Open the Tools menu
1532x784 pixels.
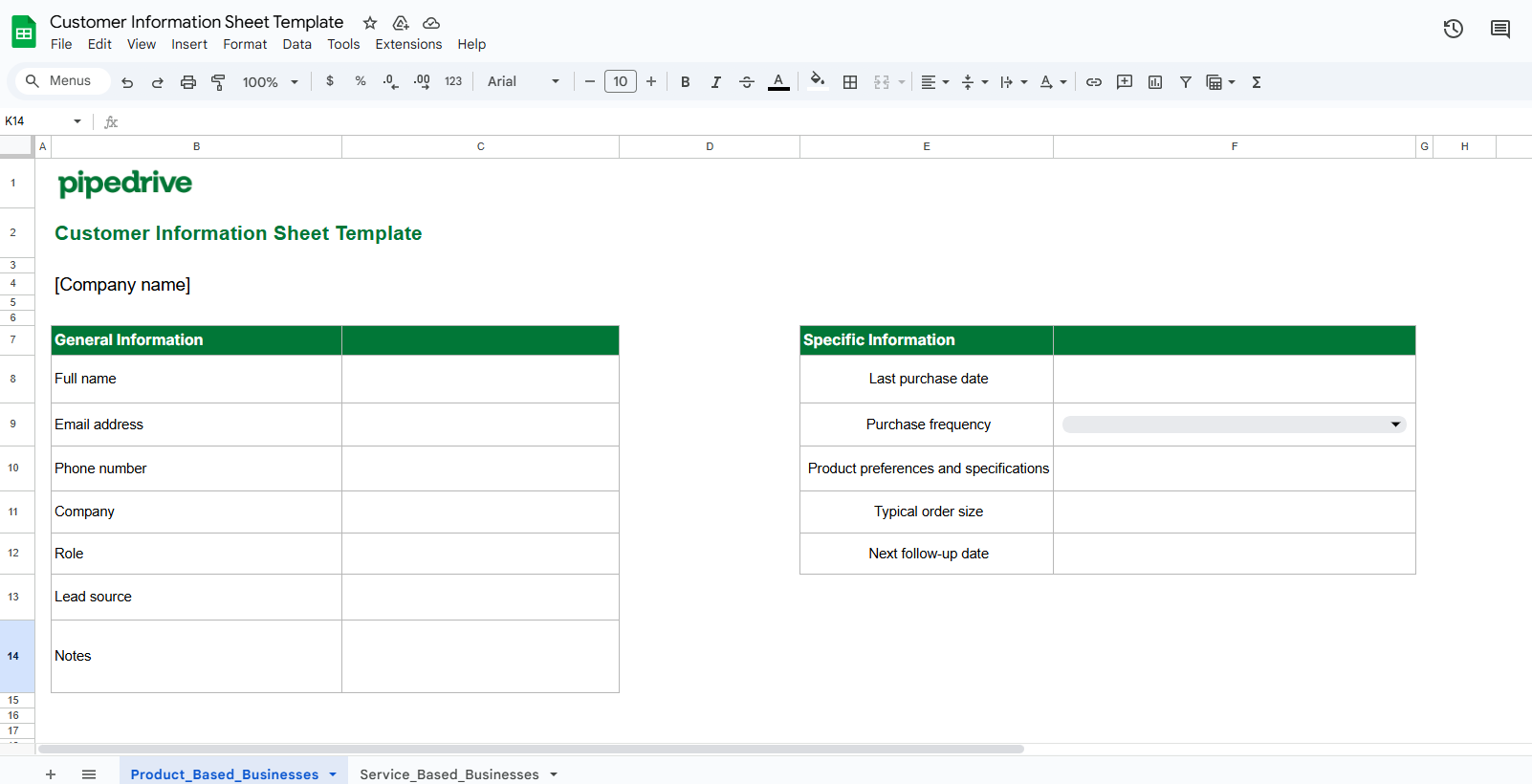click(x=343, y=44)
